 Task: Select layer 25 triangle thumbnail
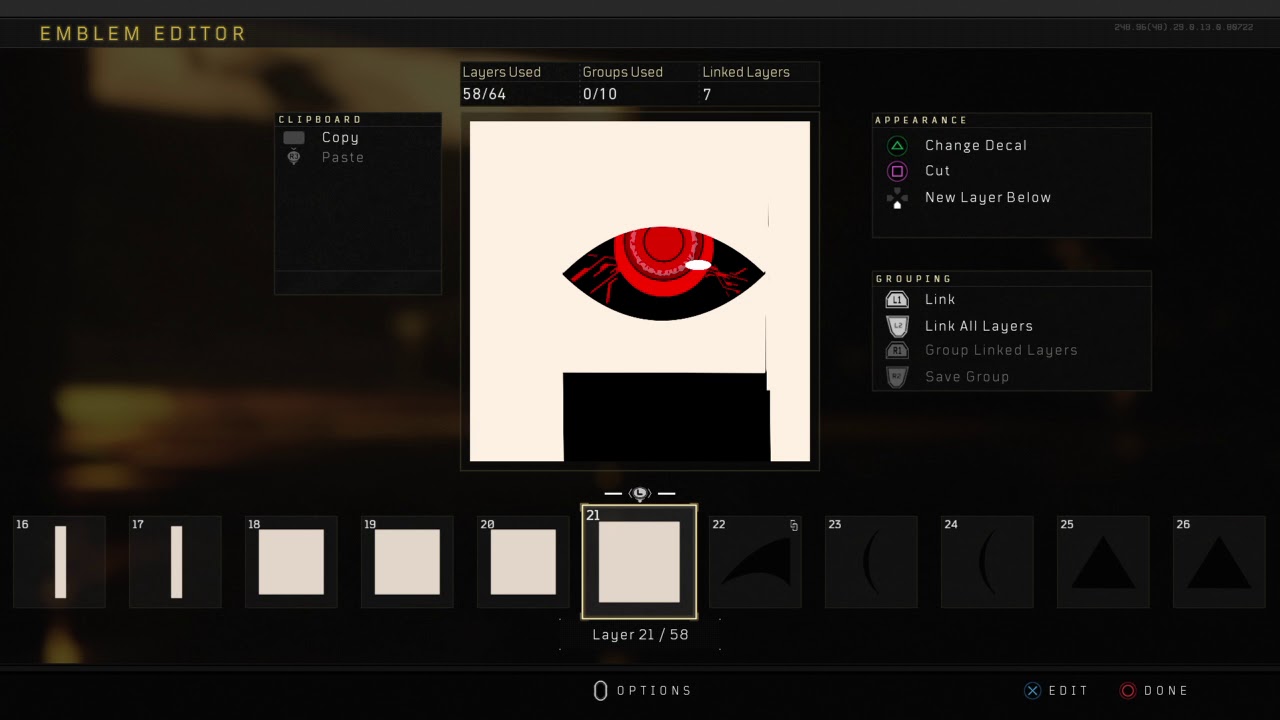pos(1103,562)
